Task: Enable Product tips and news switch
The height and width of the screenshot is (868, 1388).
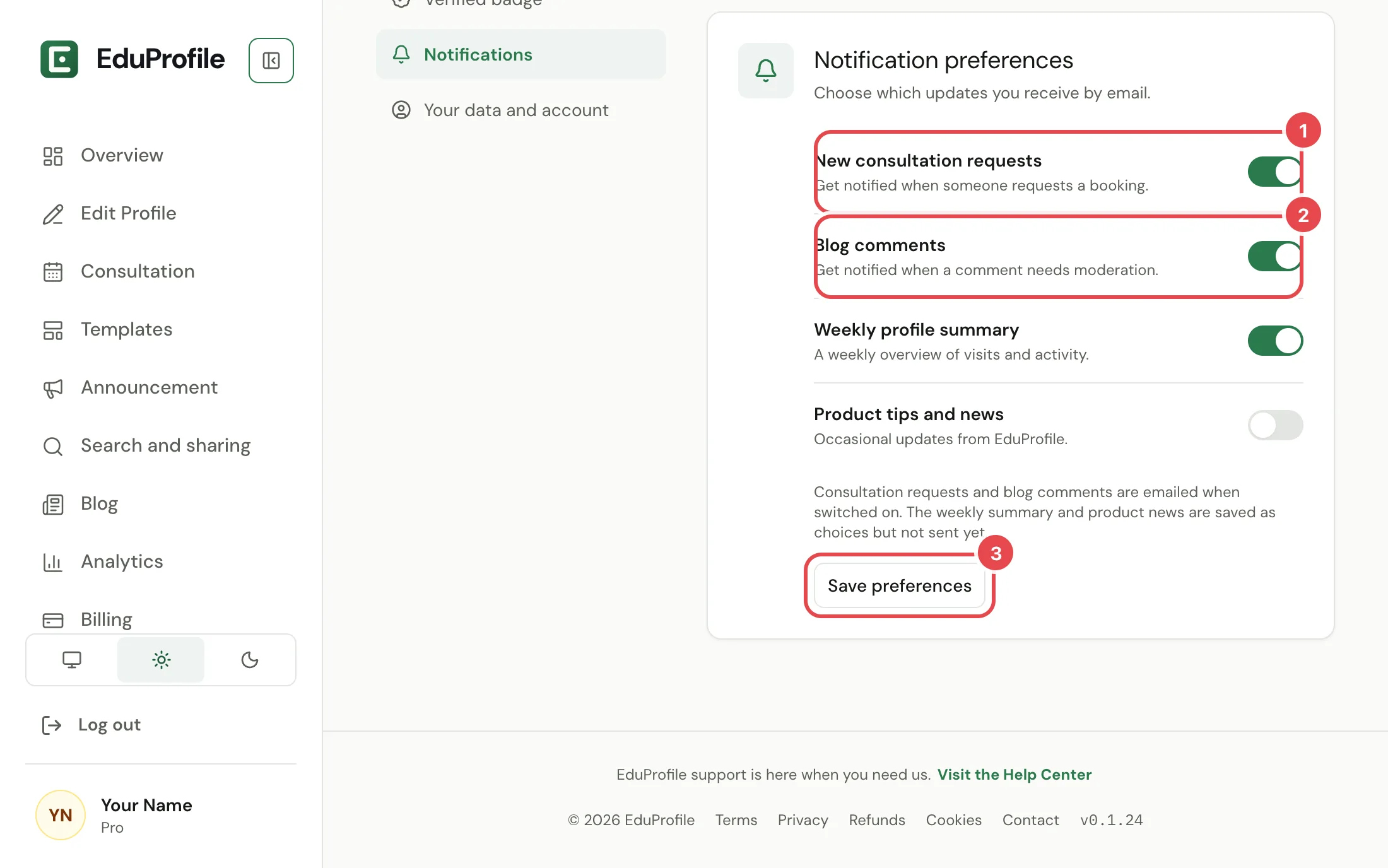Action: click(1275, 425)
